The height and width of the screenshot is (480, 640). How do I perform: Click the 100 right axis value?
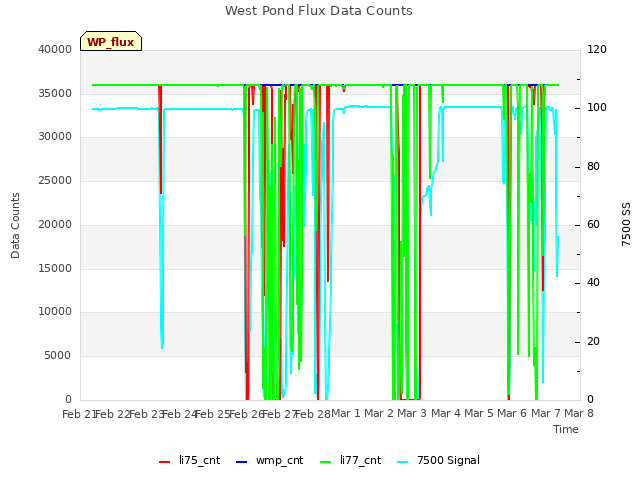click(597, 108)
